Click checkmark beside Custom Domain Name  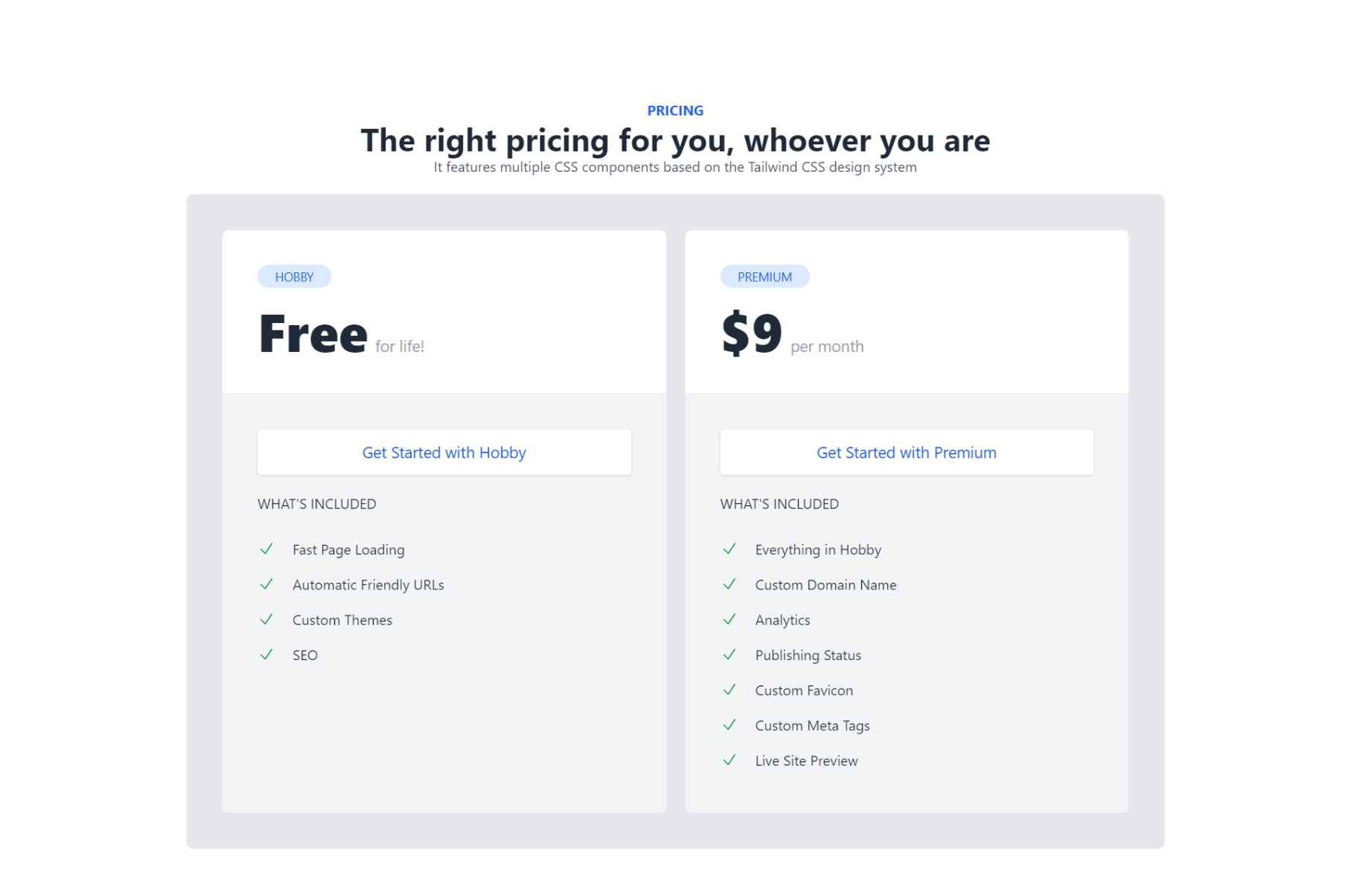click(729, 584)
